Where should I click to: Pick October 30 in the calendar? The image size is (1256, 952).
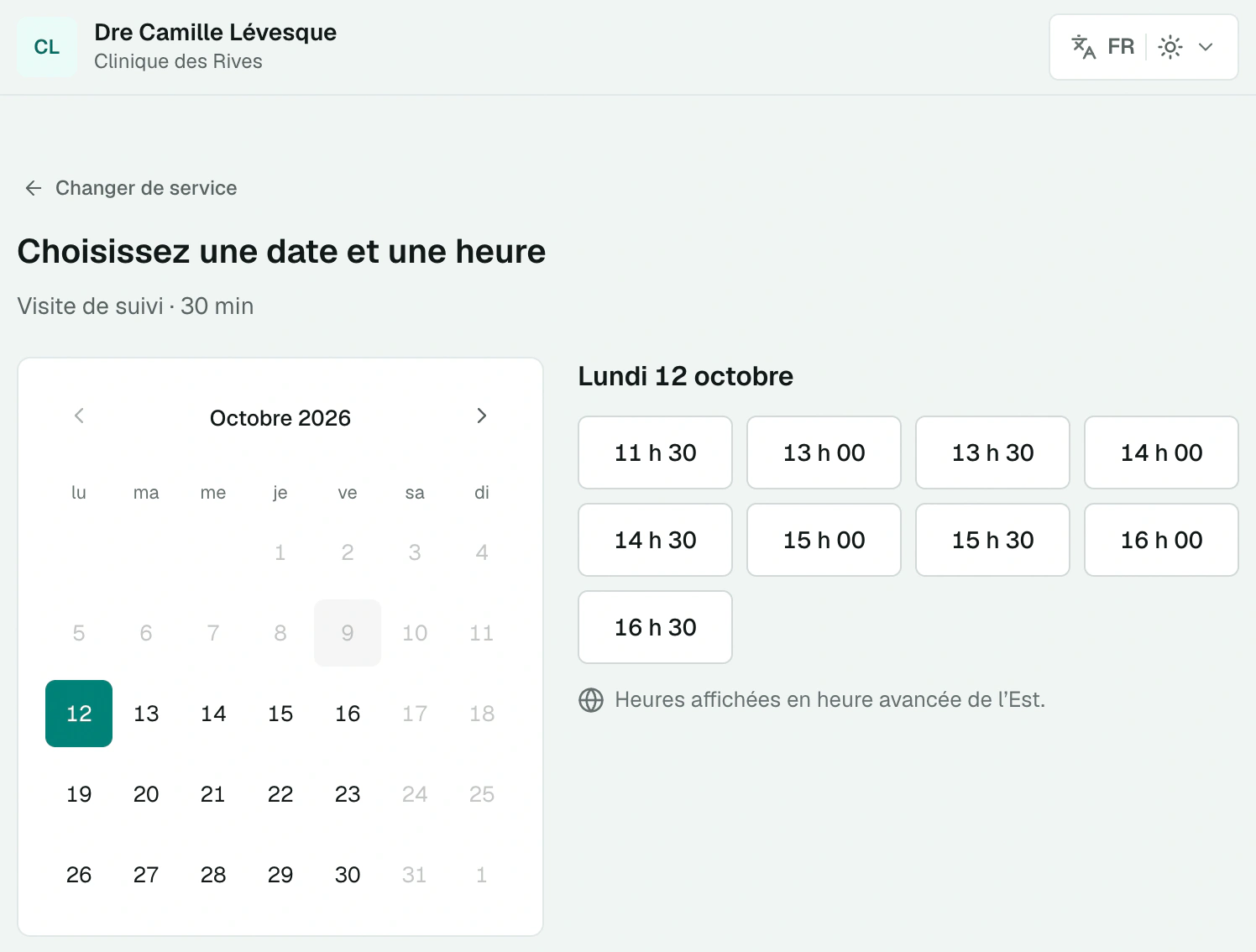pos(348,875)
